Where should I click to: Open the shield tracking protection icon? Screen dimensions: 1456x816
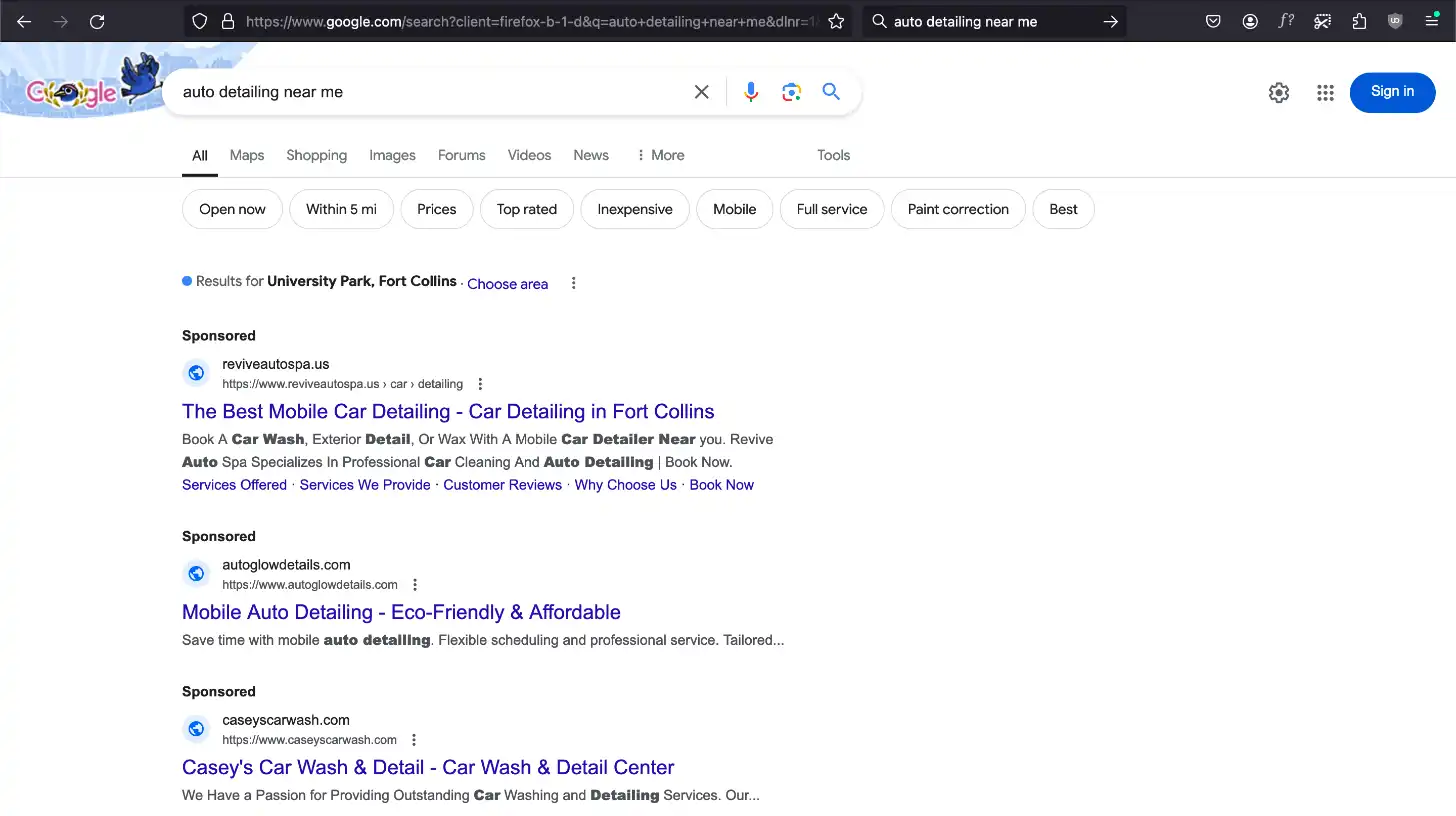tap(200, 21)
